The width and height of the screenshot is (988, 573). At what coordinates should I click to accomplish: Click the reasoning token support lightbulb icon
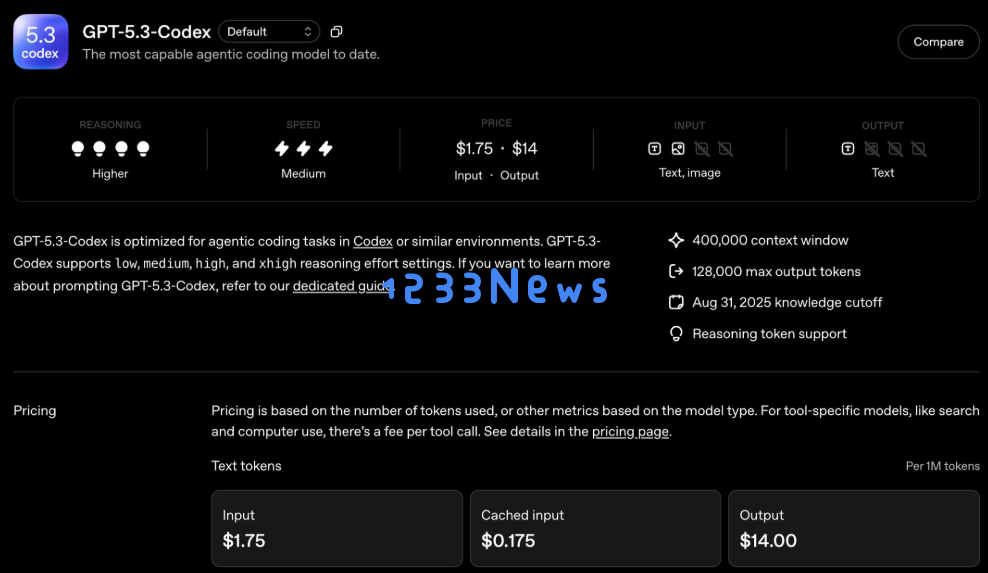pyautogui.click(x=676, y=334)
